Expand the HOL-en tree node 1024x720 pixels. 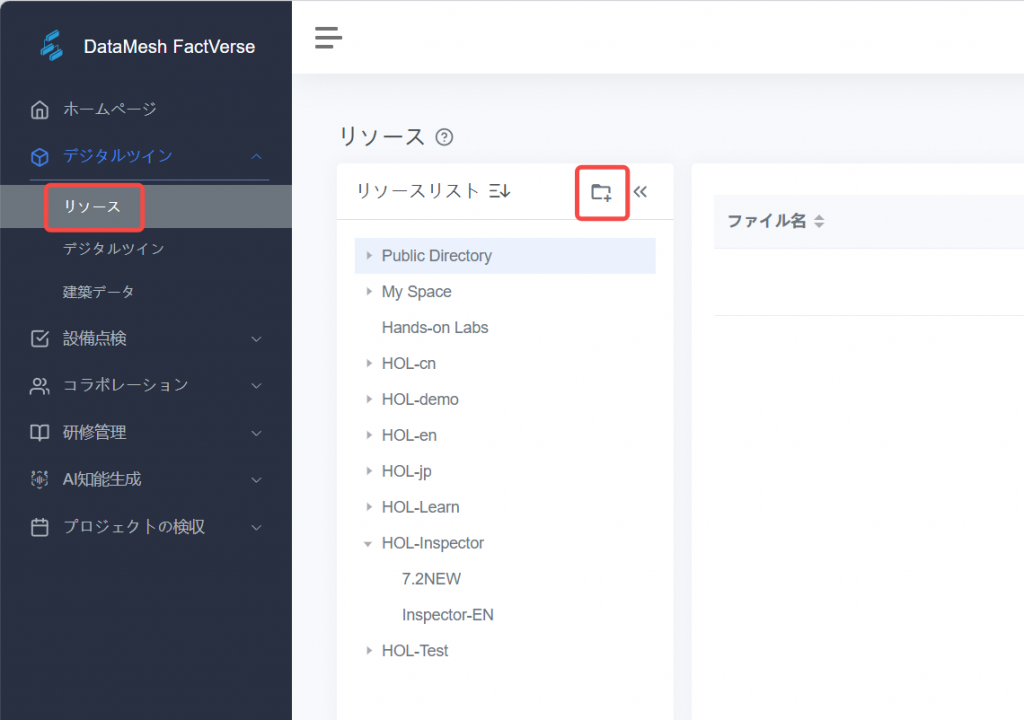[x=369, y=435]
